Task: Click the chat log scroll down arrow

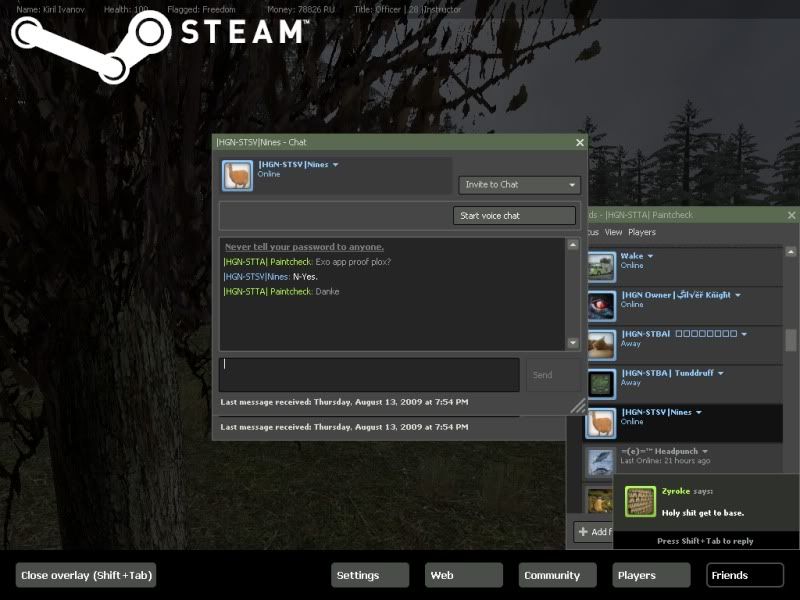Action: point(573,343)
